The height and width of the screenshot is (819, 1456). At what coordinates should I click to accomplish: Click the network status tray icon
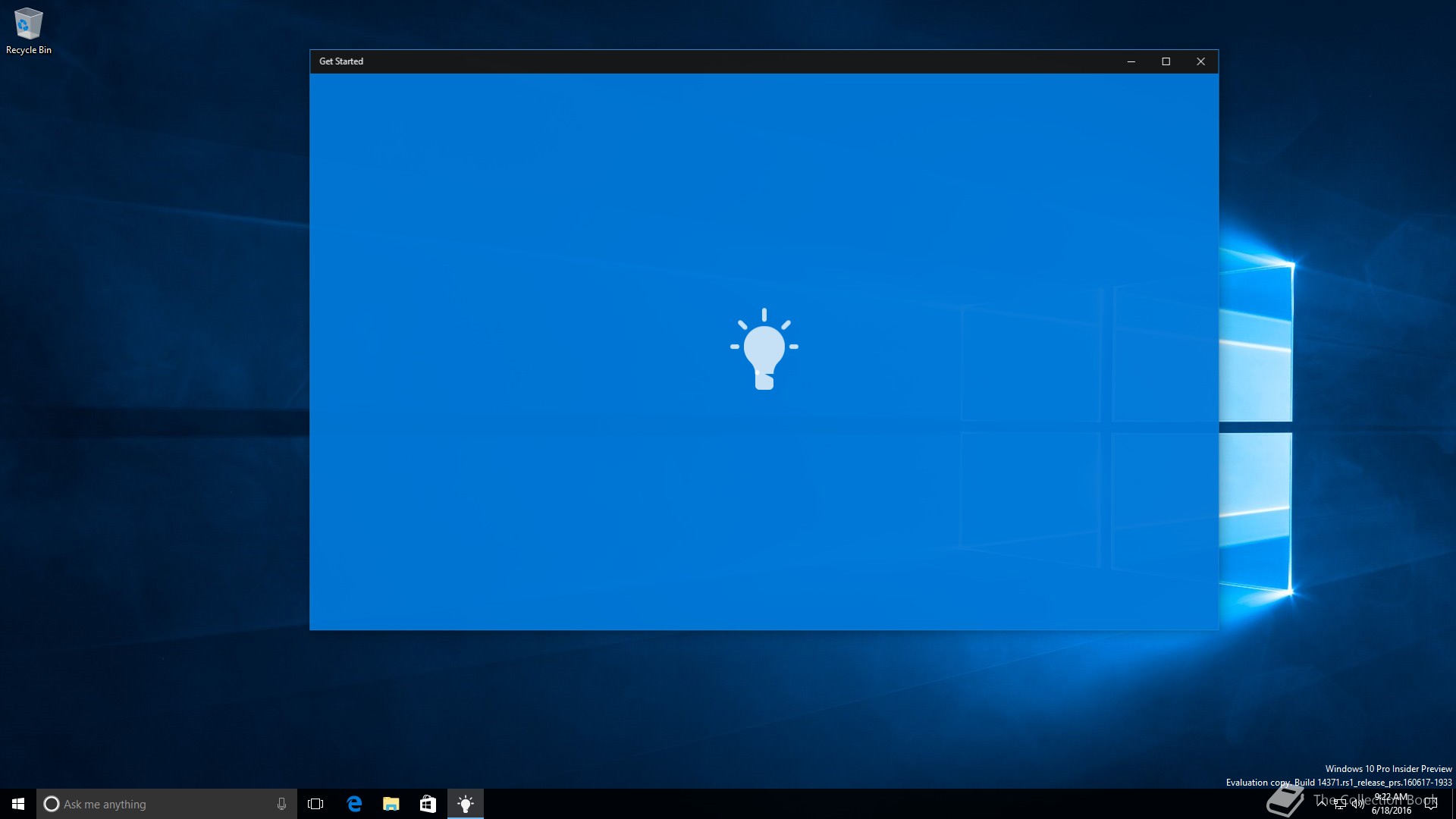(x=1340, y=804)
